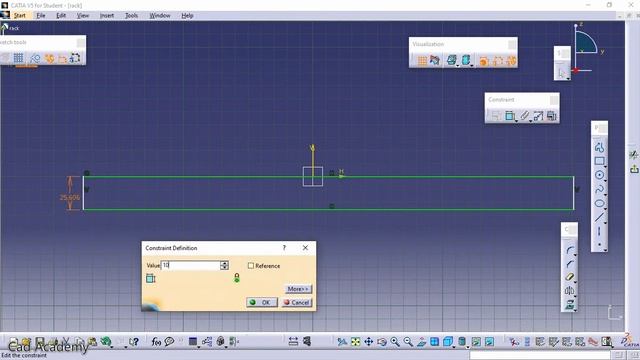Select the Trim tool in the Operation toolbar

tap(569, 277)
